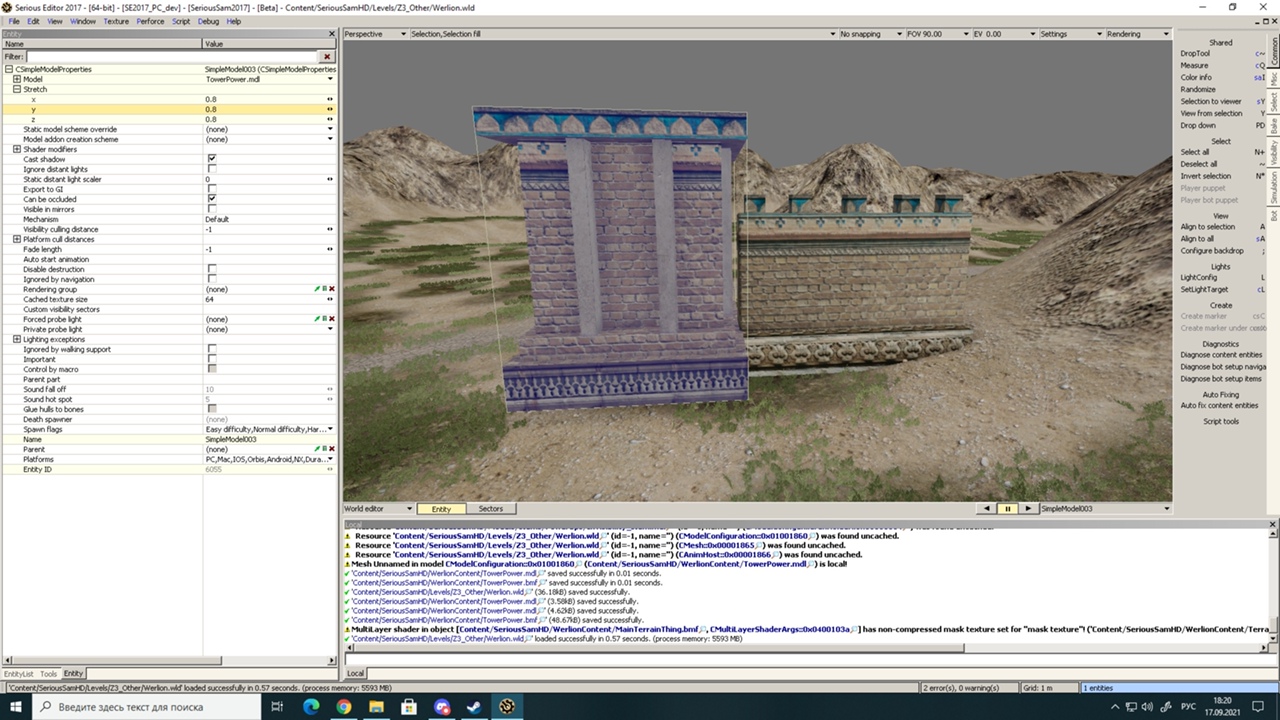
Task: Expand the Lighting exceptions node
Action: [17, 339]
